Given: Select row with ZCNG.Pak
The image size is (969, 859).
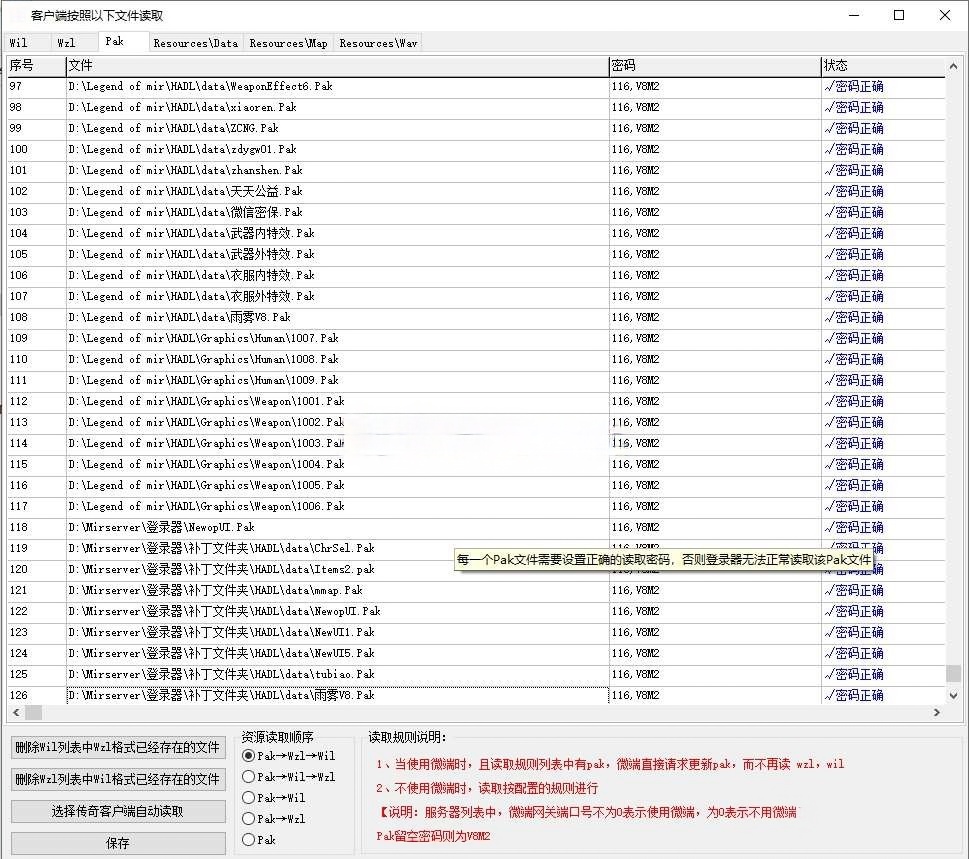Looking at the screenshot, I should (x=476, y=129).
